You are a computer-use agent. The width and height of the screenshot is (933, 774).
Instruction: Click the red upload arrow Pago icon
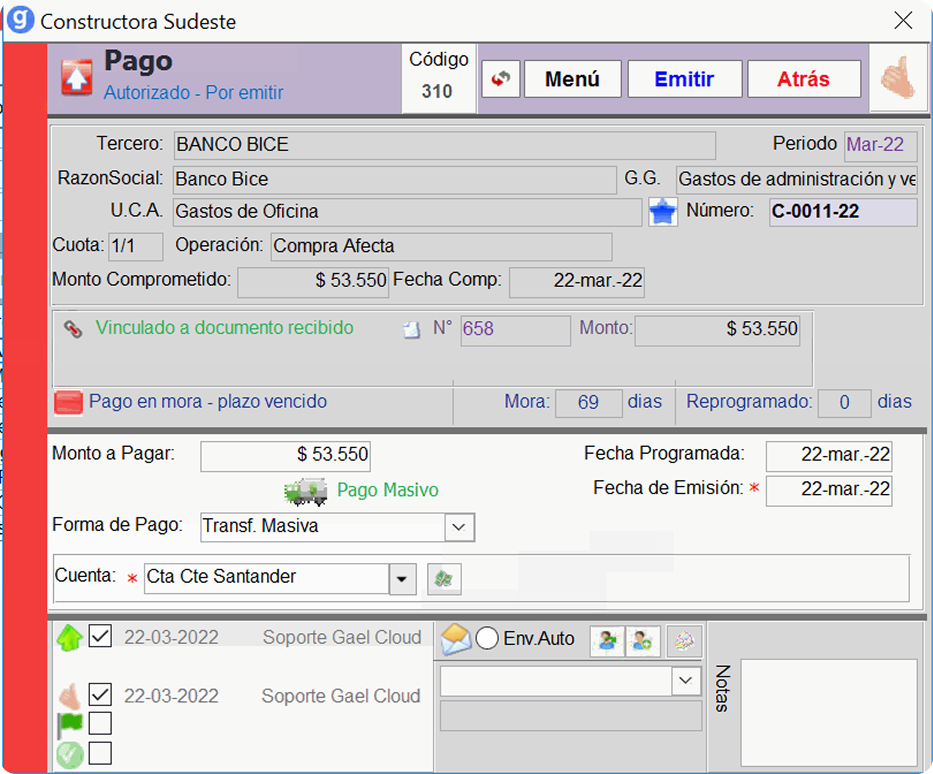pyautogui.click(x=77, y=77)
